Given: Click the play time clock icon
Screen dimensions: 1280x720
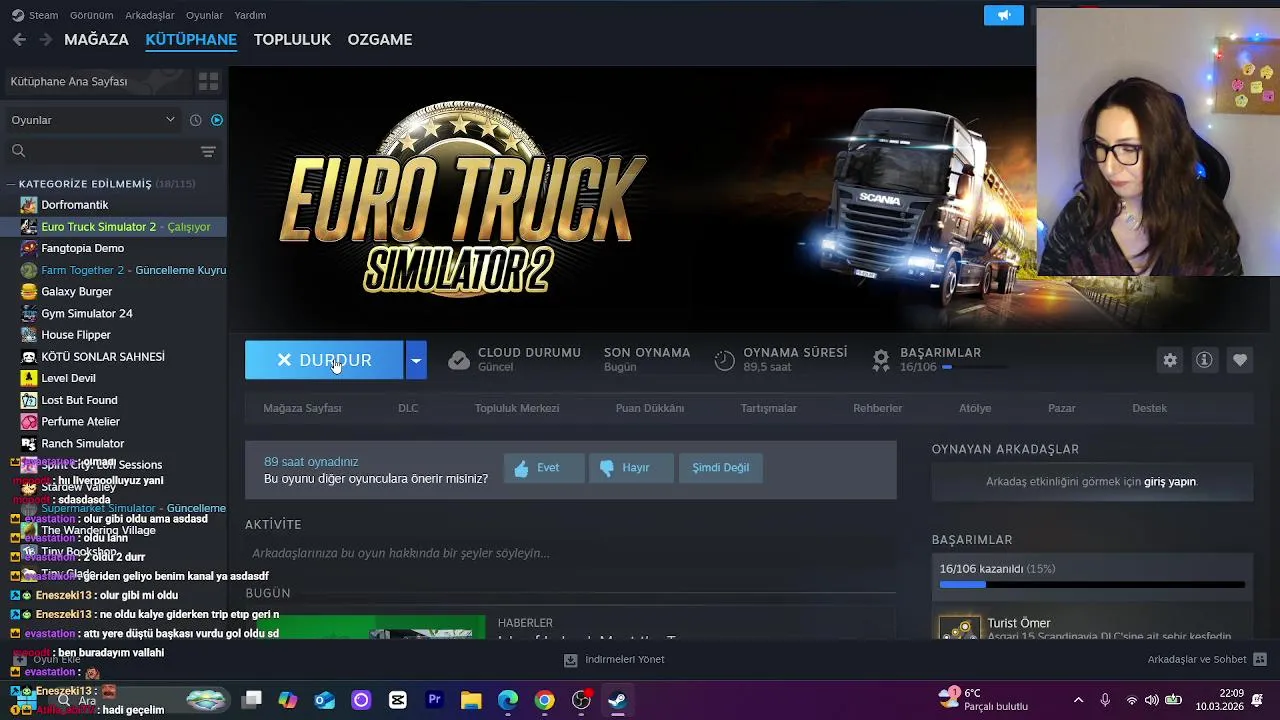Looking at the screenshot, I should point(725,360).
